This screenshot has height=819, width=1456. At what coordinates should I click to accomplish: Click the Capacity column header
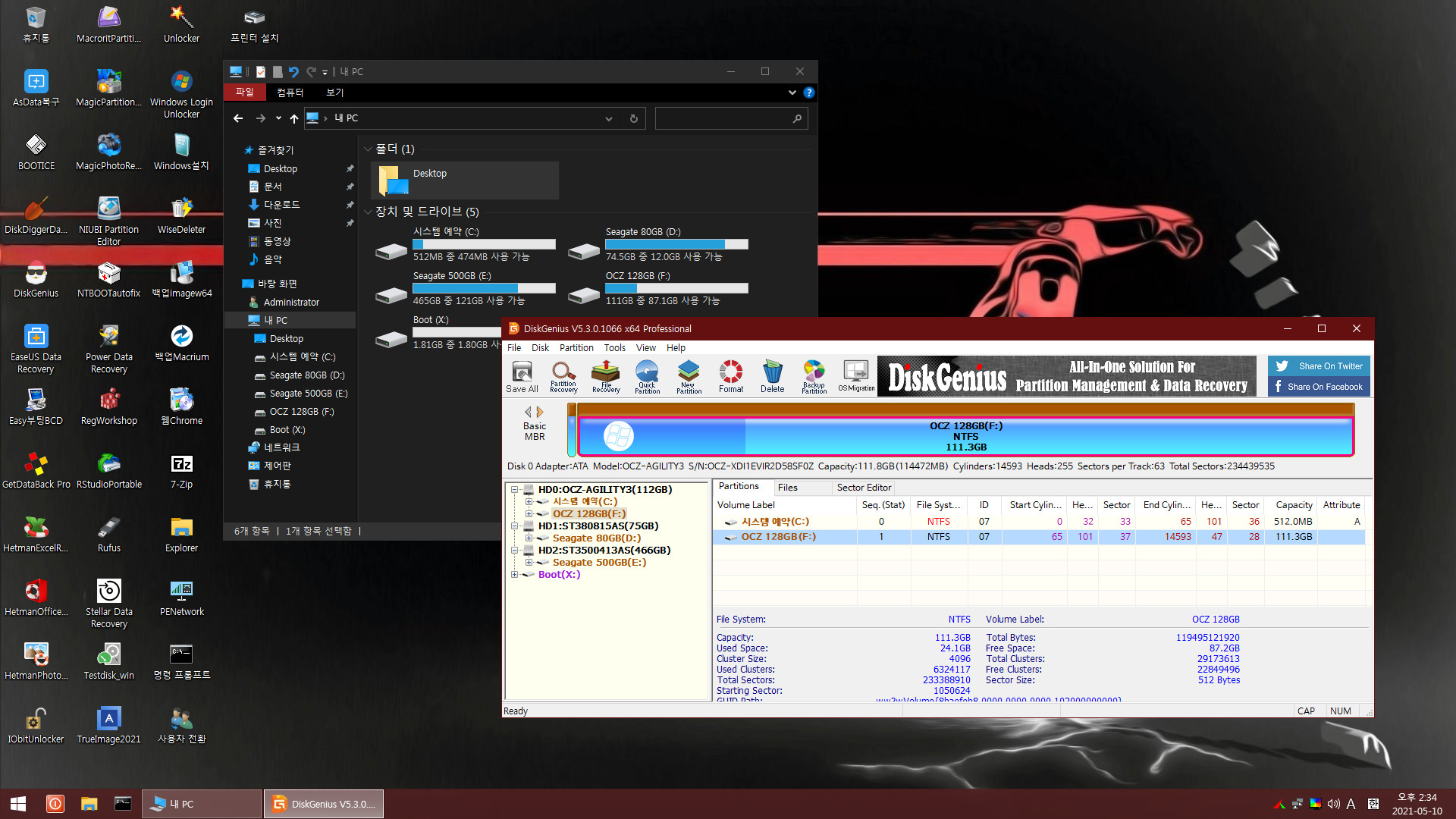(x=1293, y=505)
